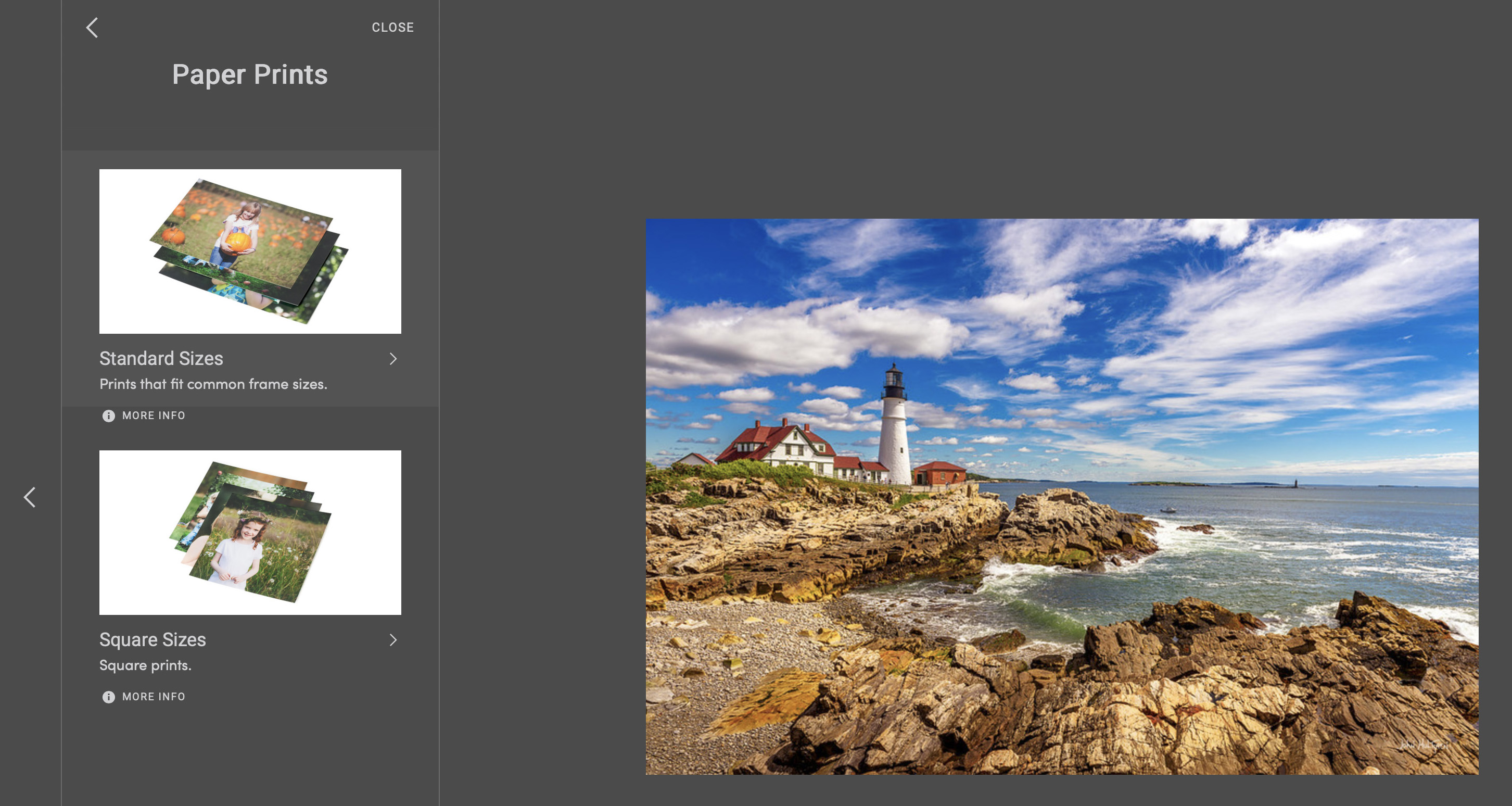The width and height of the screenshot is (1512, 806).
Task: Select the Standard Sizes title
Action: tap(161, 358)
